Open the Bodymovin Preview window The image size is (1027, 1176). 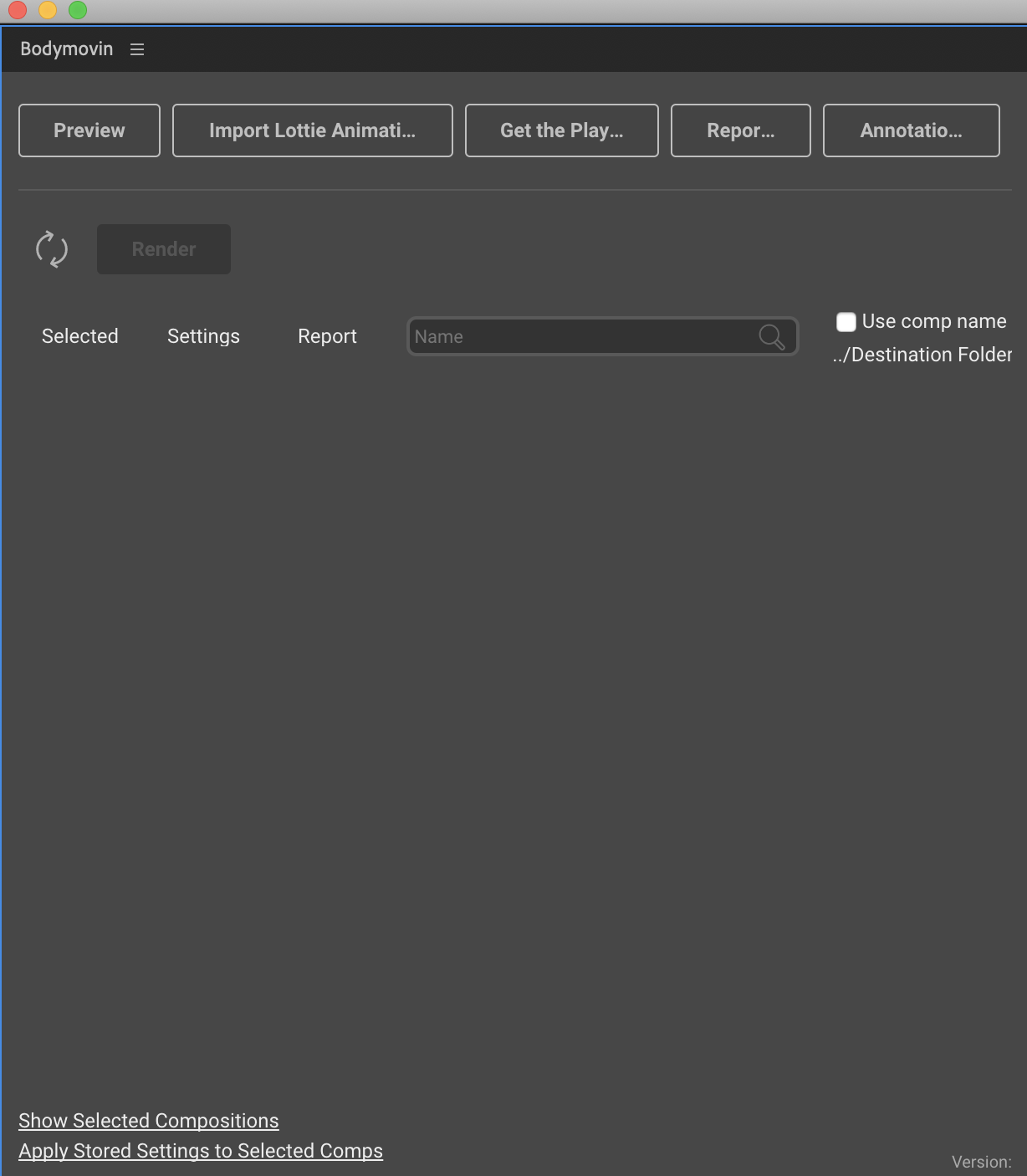pos(89,130)
